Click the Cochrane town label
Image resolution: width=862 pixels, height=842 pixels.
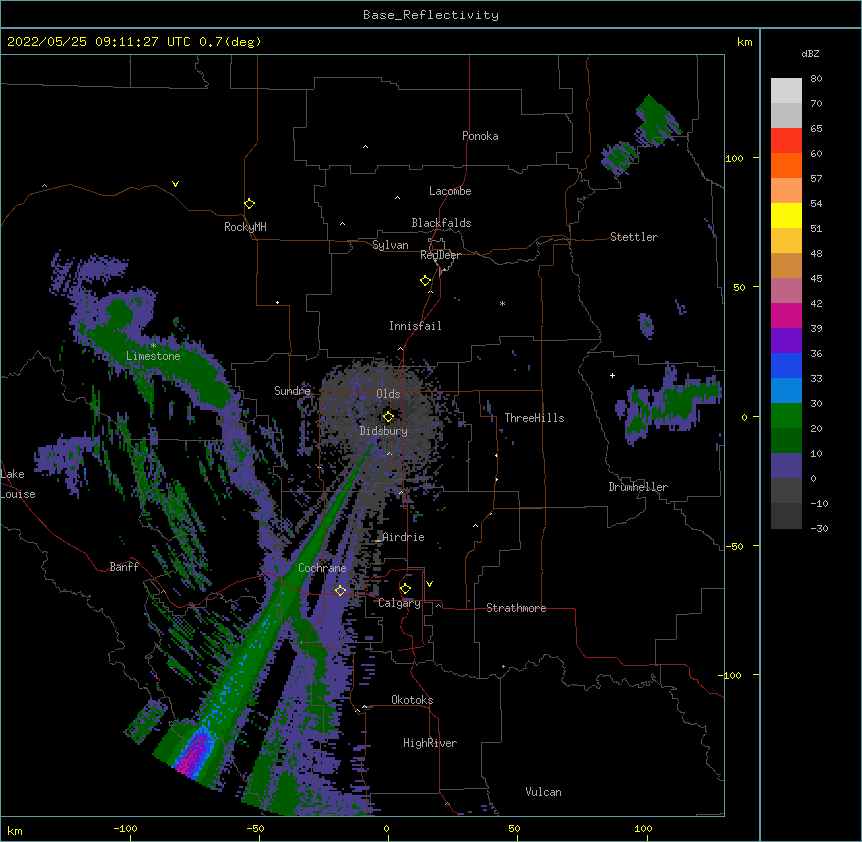coord(322,568)
